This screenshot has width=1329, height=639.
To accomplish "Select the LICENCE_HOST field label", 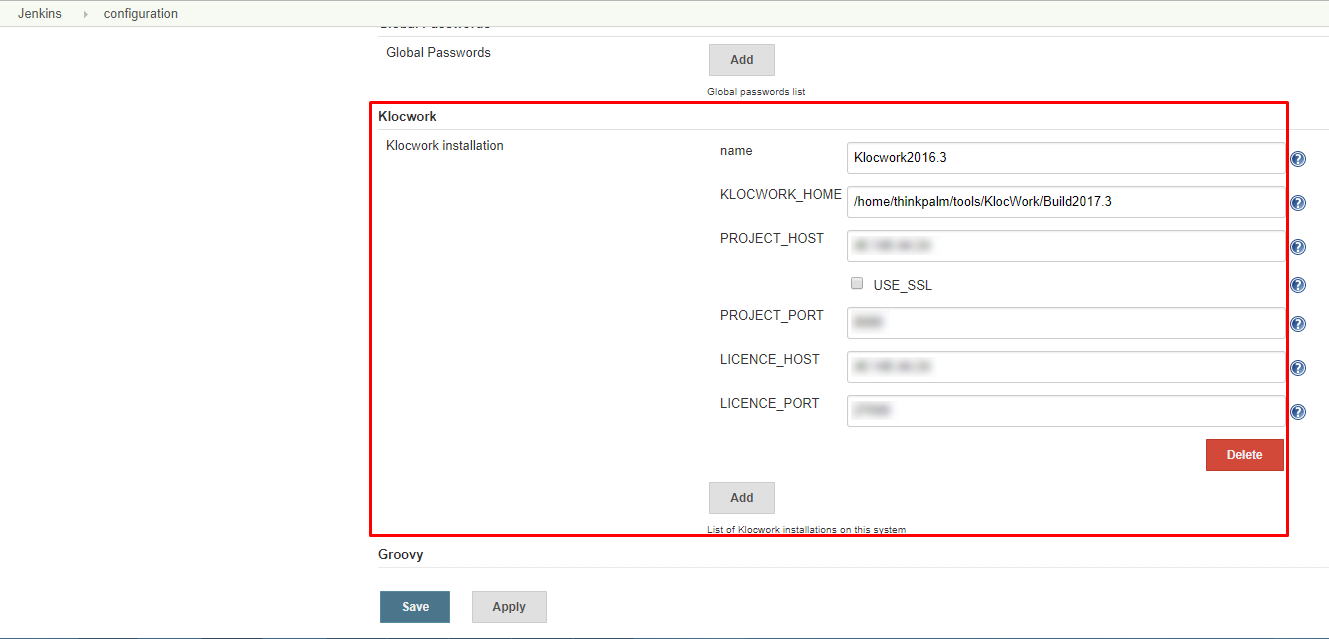I will pos(770,360).
